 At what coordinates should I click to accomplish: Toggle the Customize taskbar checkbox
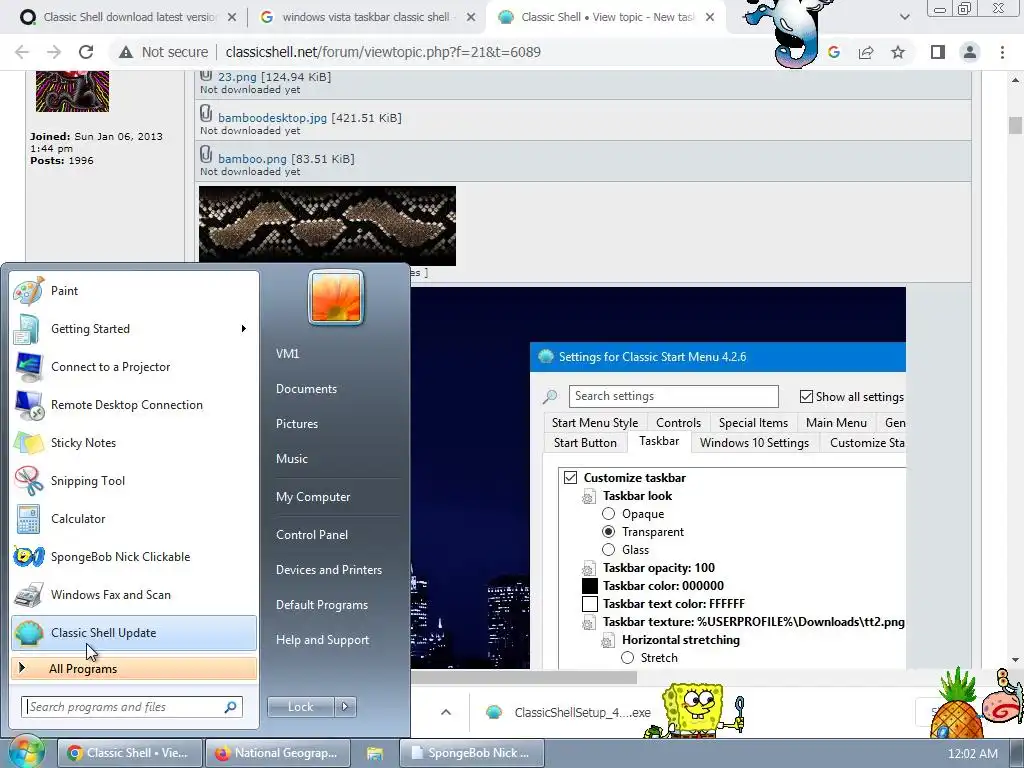click(x=571, y=477)
